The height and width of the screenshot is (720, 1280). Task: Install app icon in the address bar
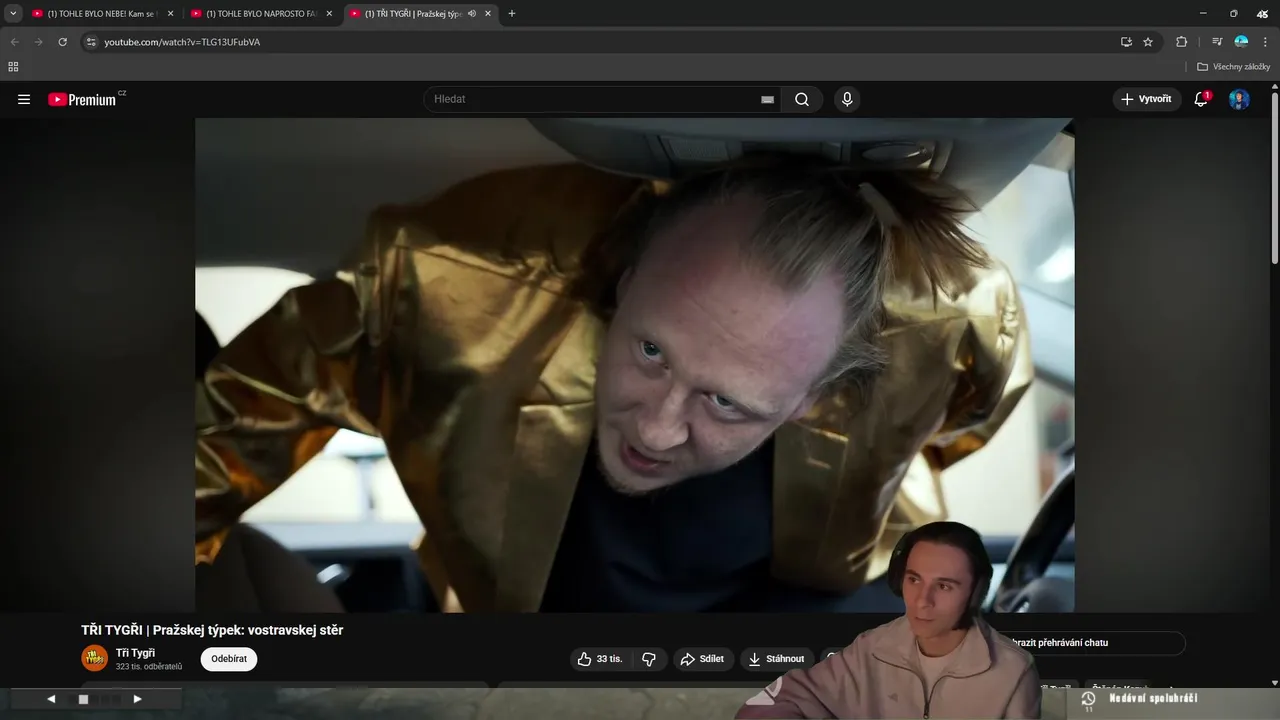1126,42
